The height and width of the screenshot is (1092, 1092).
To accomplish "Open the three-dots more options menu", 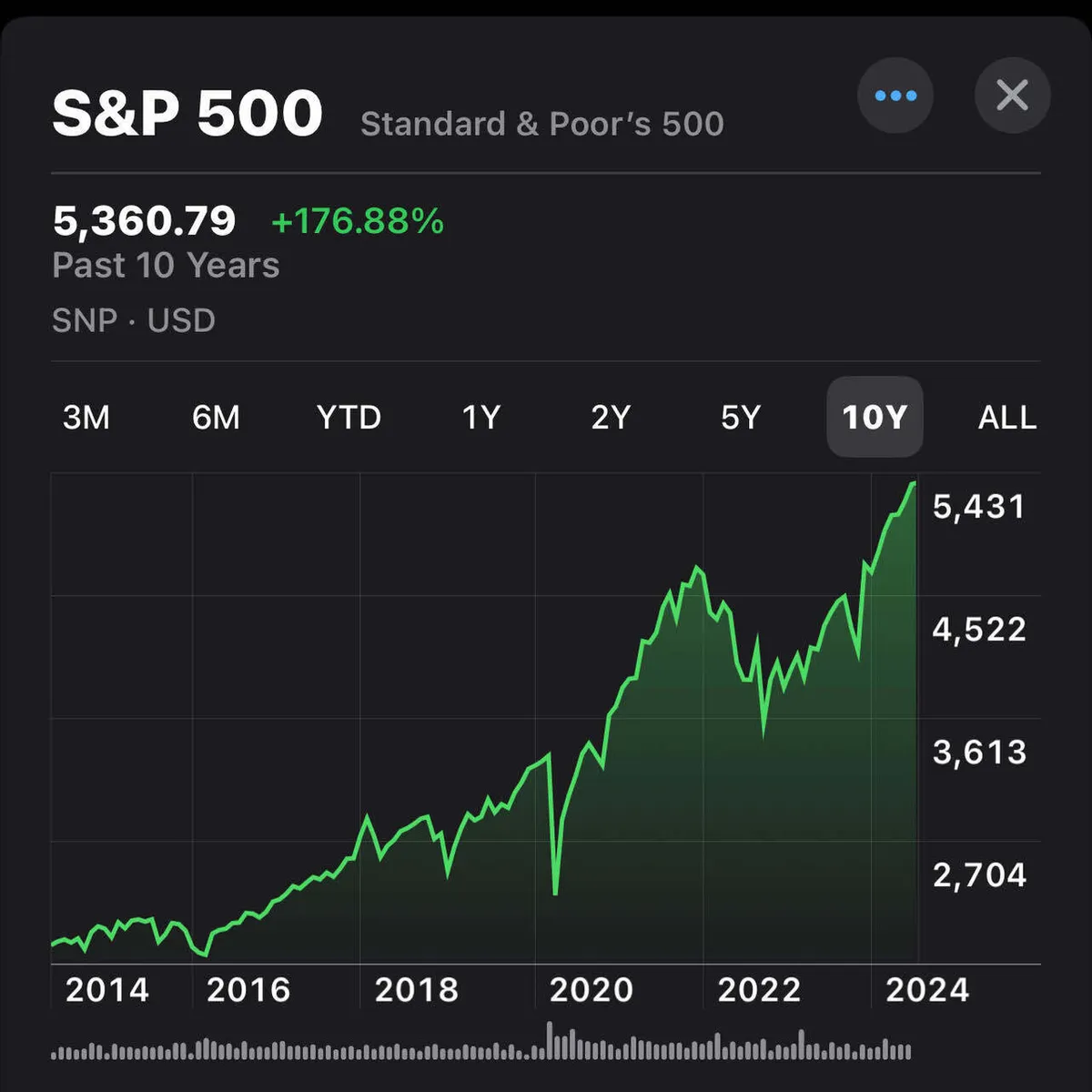I will [895, 96].
